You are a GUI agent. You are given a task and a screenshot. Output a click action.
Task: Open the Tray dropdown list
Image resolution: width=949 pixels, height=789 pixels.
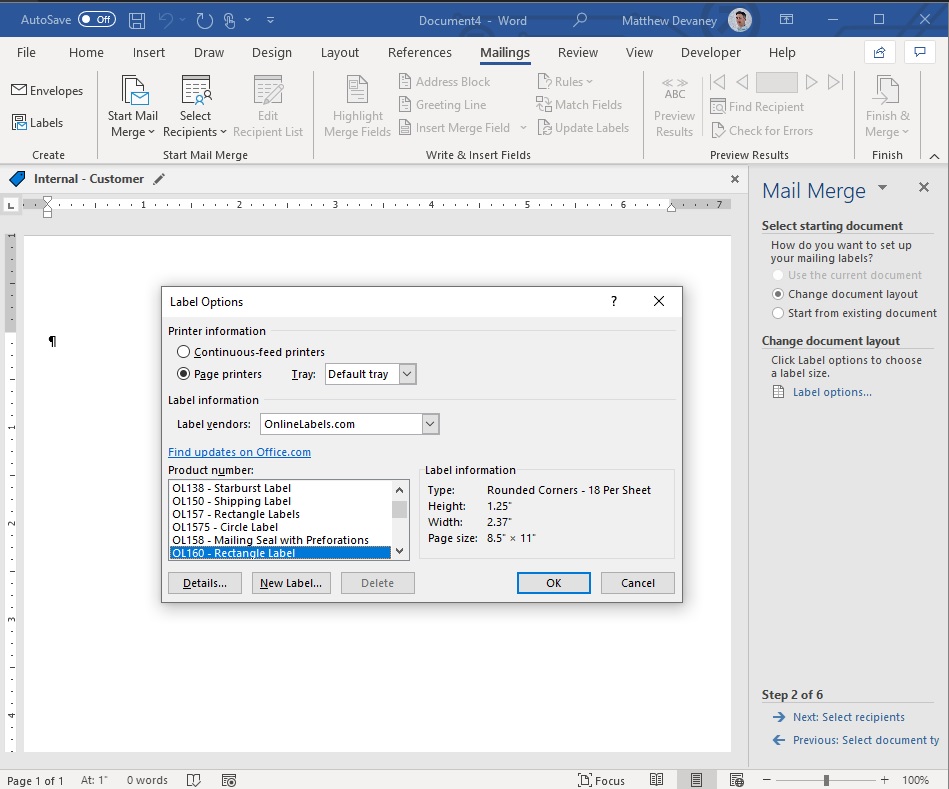click(407, 374)
